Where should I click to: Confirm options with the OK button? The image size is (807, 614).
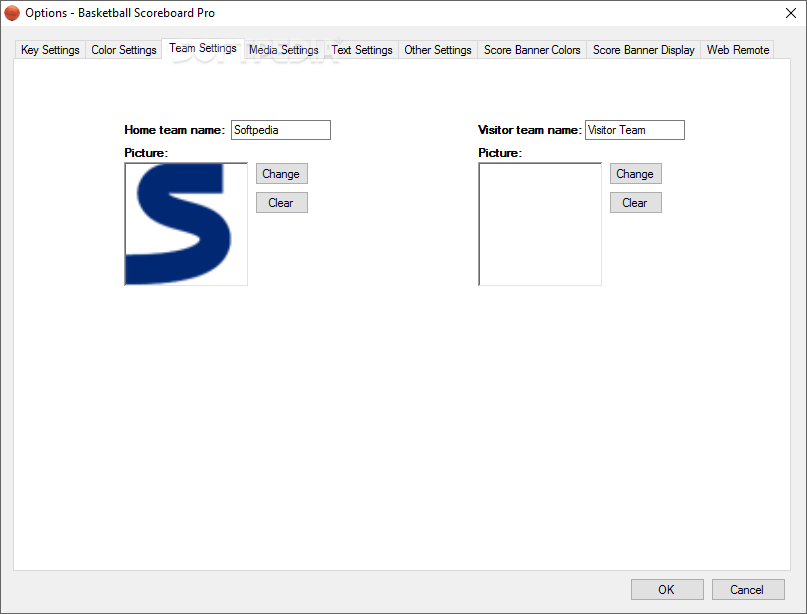pos(667,589)
